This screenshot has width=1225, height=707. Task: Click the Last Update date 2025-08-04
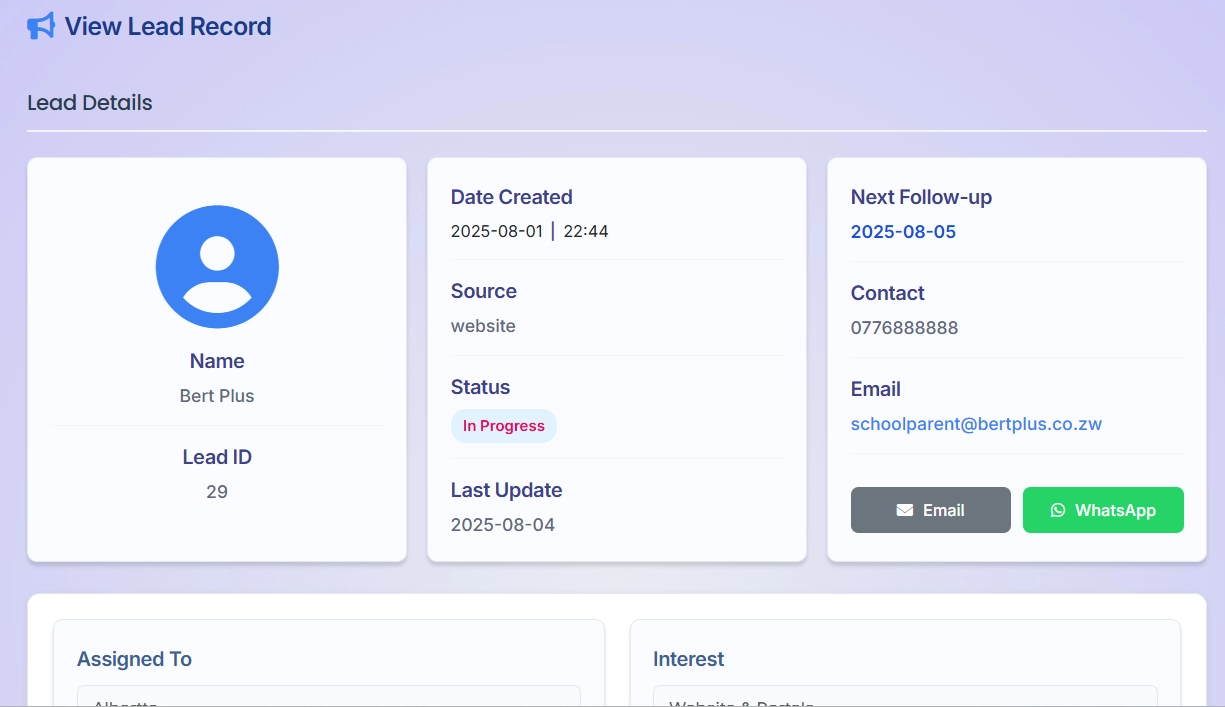tap(502, 525)
